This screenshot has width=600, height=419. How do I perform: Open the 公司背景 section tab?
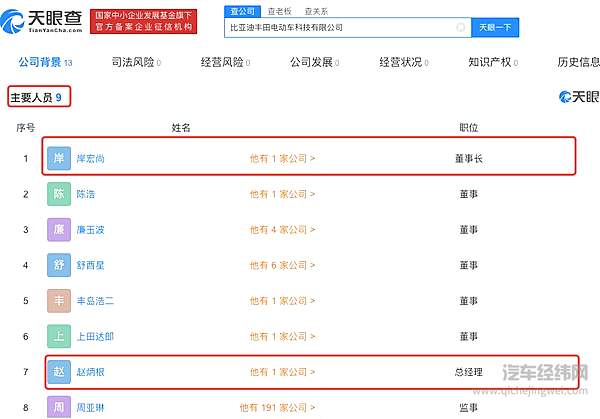pos(45,62)
